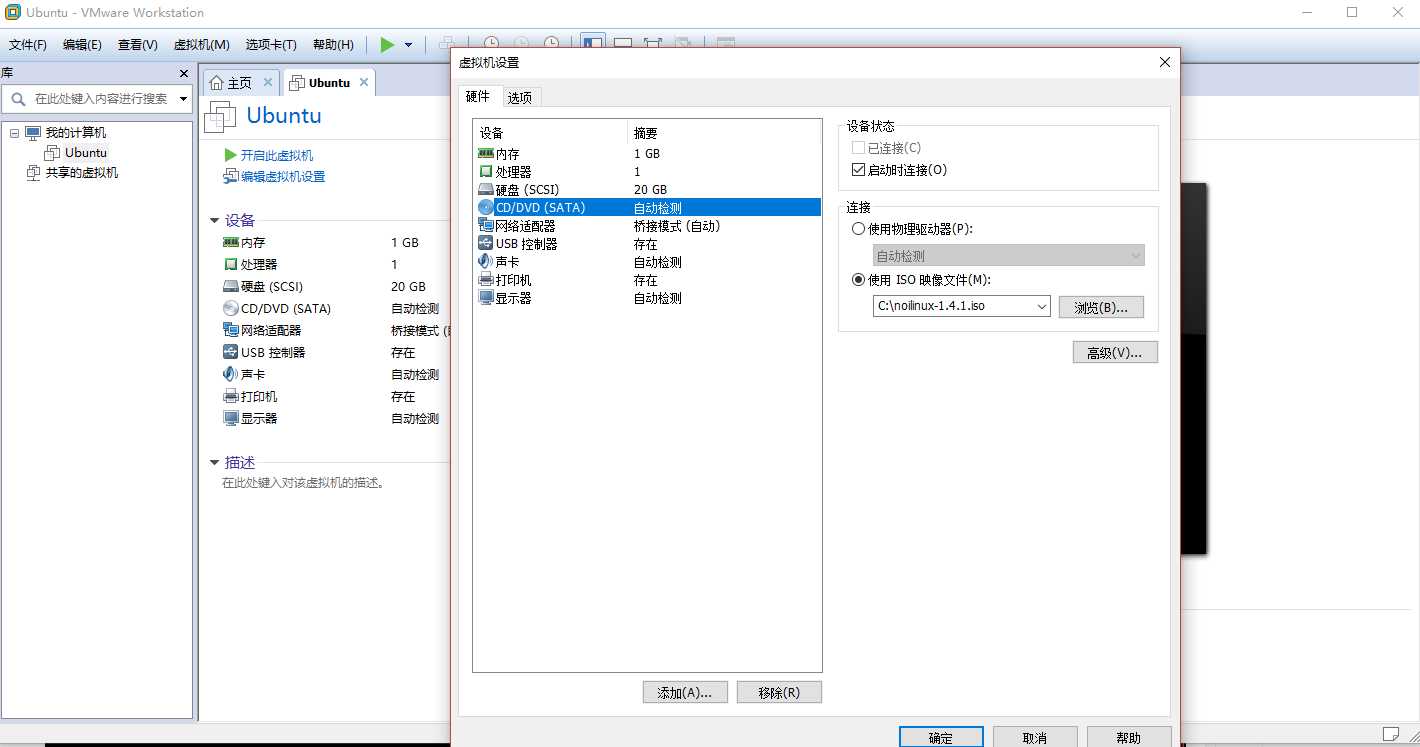Click the magnifier icon in library search
This screenshot has height=747, width=1420.
(18, 98)
